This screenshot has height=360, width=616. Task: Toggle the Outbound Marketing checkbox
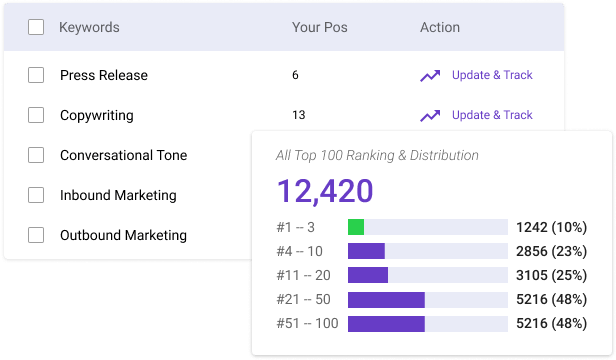[36, 235]
